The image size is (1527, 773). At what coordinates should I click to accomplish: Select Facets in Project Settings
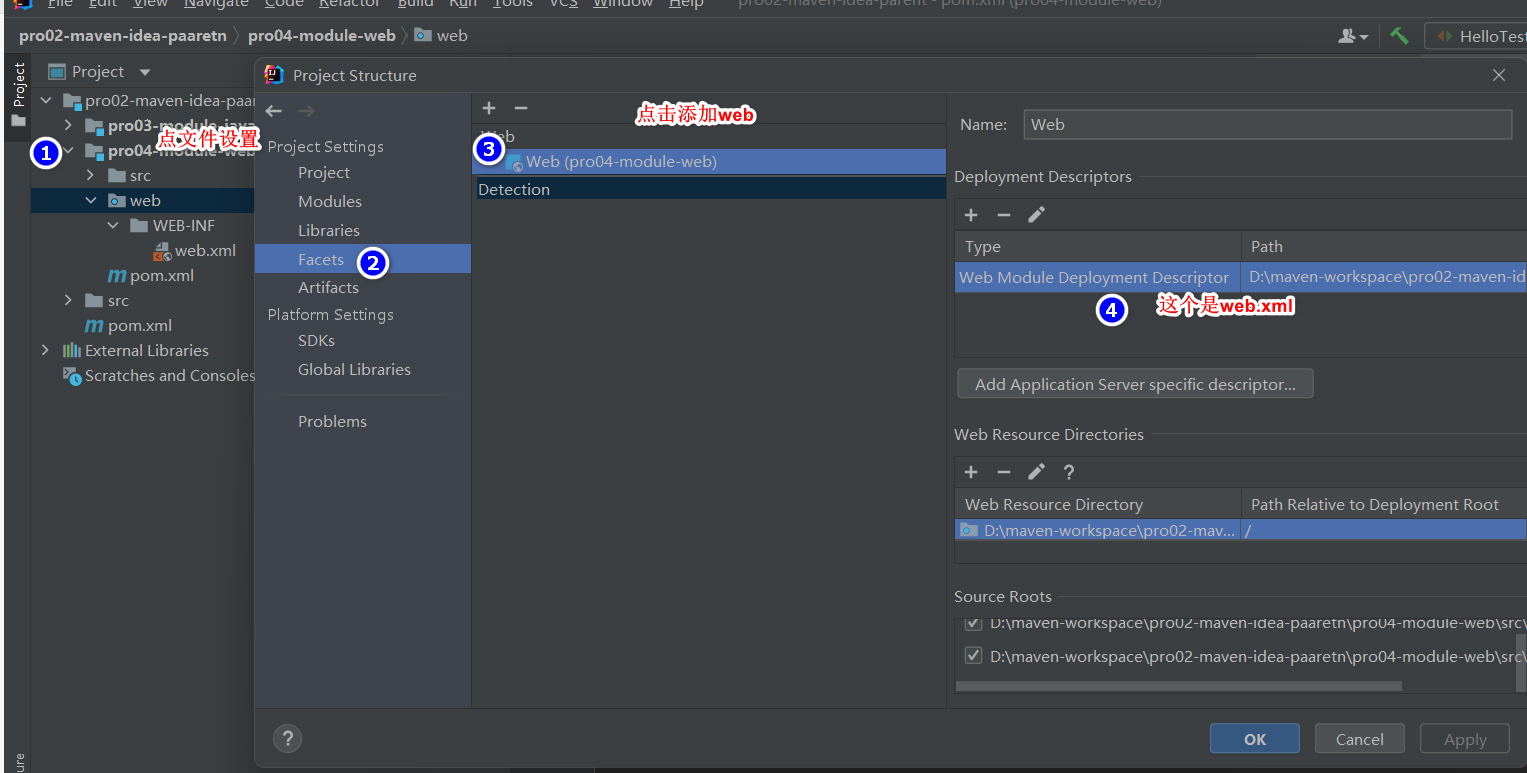363,259
